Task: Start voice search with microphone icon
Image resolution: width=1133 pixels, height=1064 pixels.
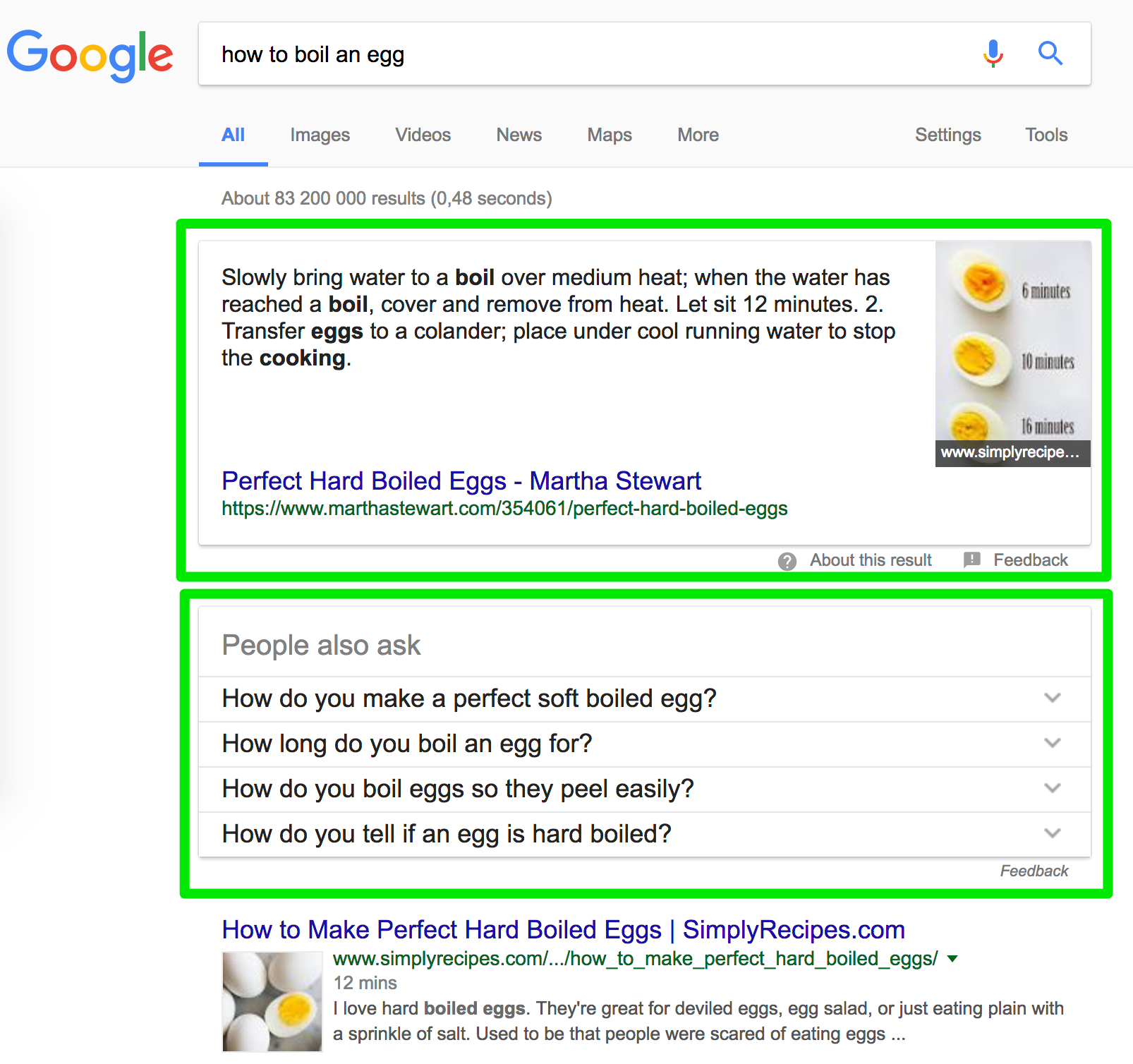Action: click(993, 53)
